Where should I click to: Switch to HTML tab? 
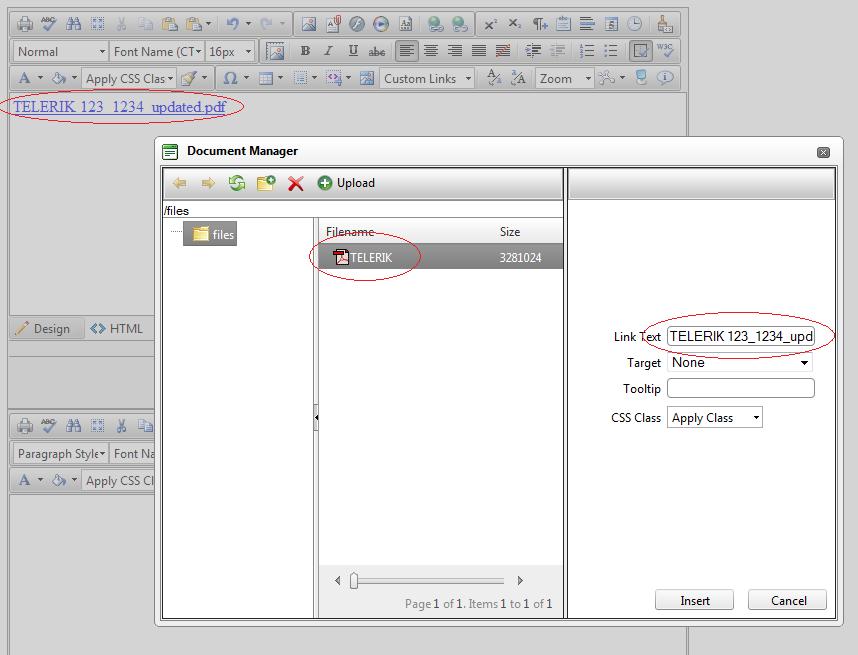click(x=117, y=328)
